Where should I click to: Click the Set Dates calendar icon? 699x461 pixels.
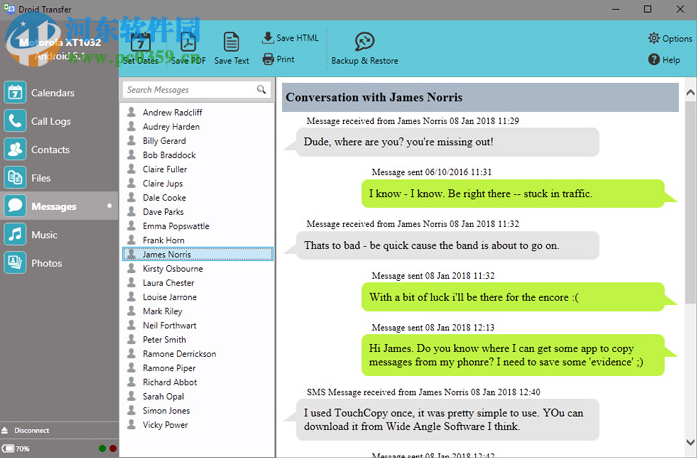[140, 42]
